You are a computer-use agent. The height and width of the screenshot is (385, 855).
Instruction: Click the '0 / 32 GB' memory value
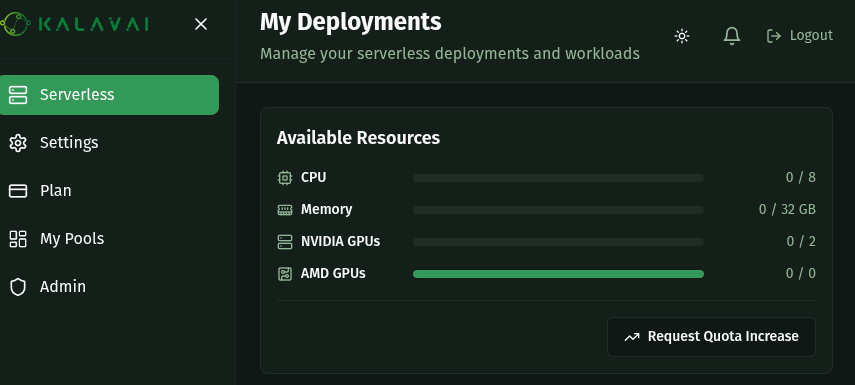(x=787, y=209)
